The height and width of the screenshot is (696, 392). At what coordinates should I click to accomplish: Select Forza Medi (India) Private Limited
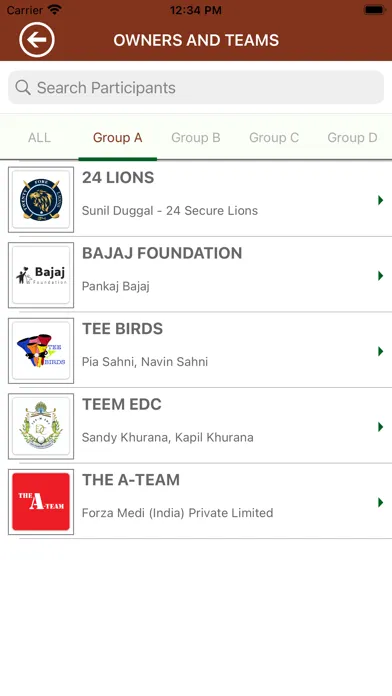177,513
